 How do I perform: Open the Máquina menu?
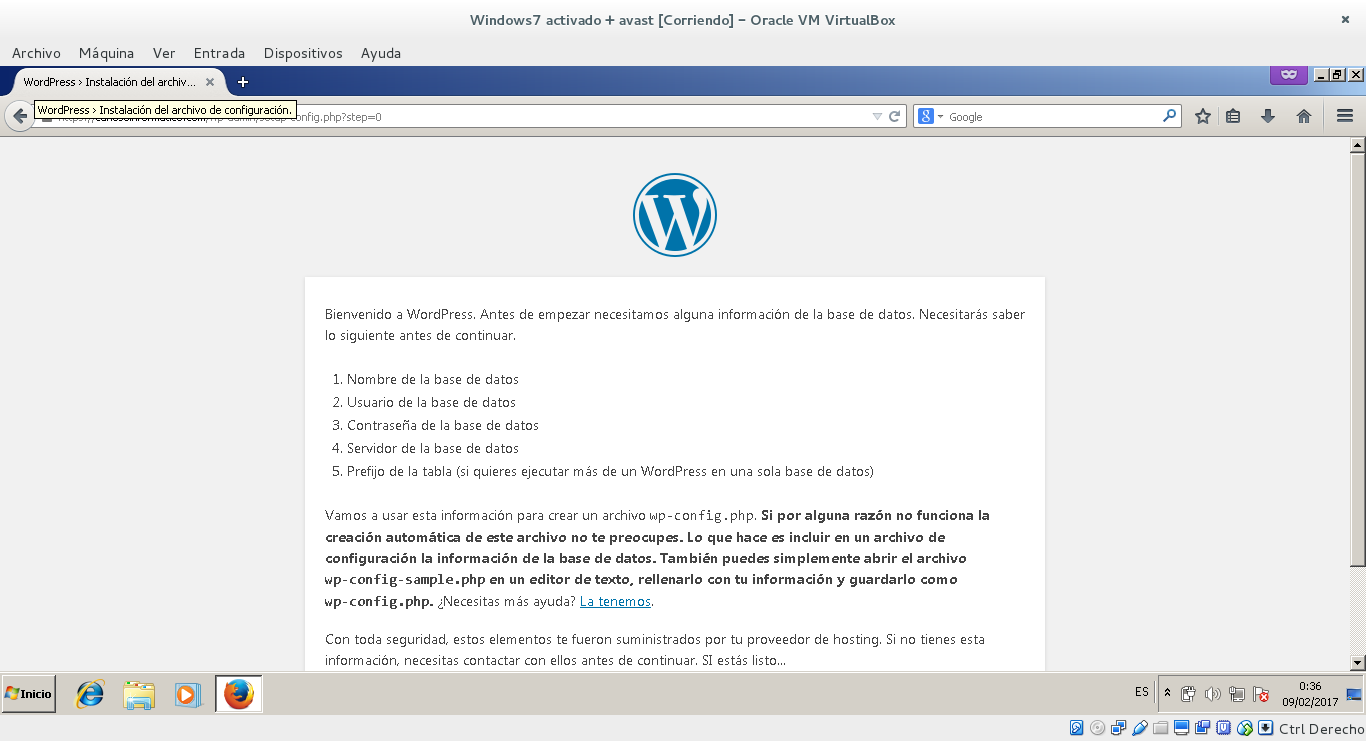(106, 53)
